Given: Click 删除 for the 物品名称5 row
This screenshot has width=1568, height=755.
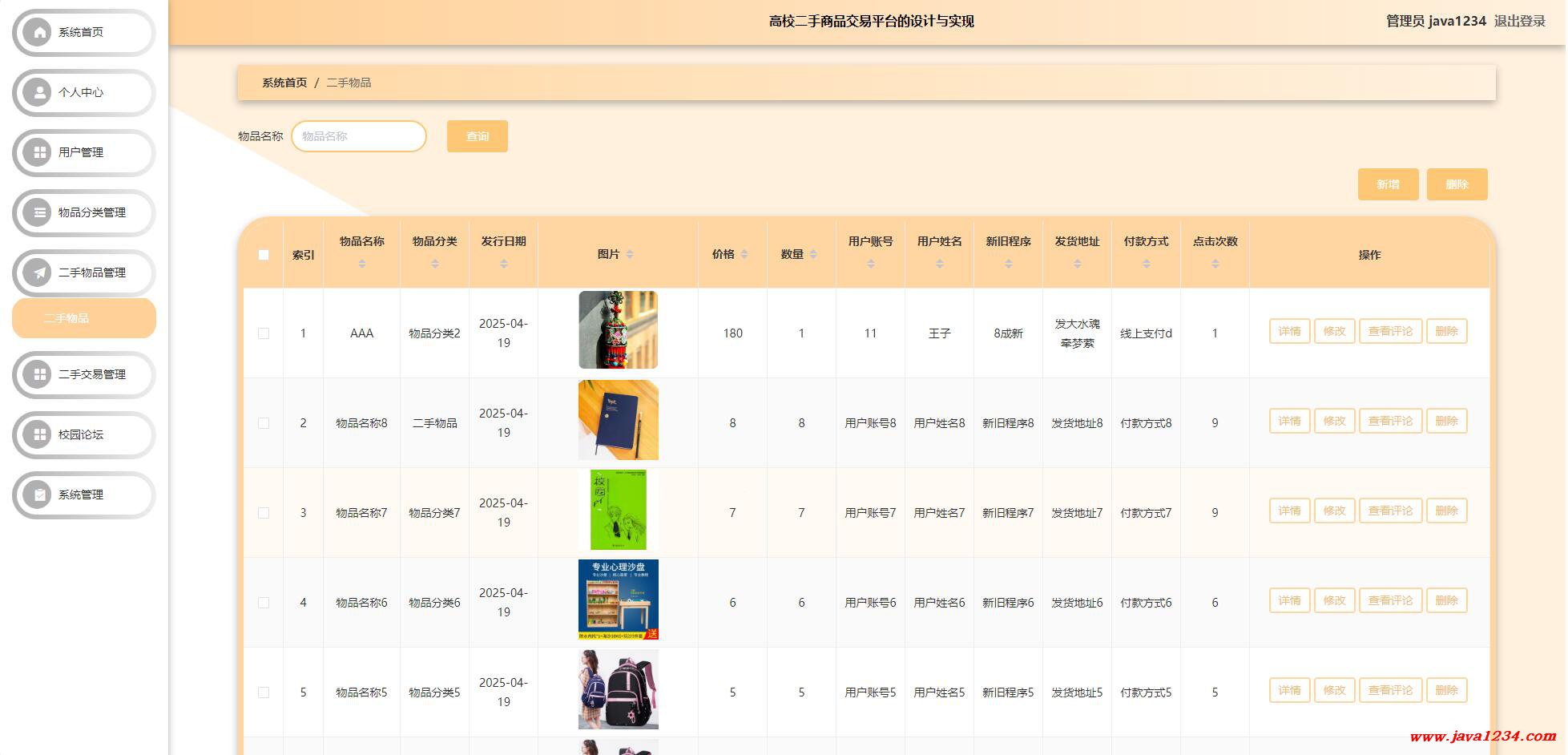Looking at the screenshot, I should 1447,690.
